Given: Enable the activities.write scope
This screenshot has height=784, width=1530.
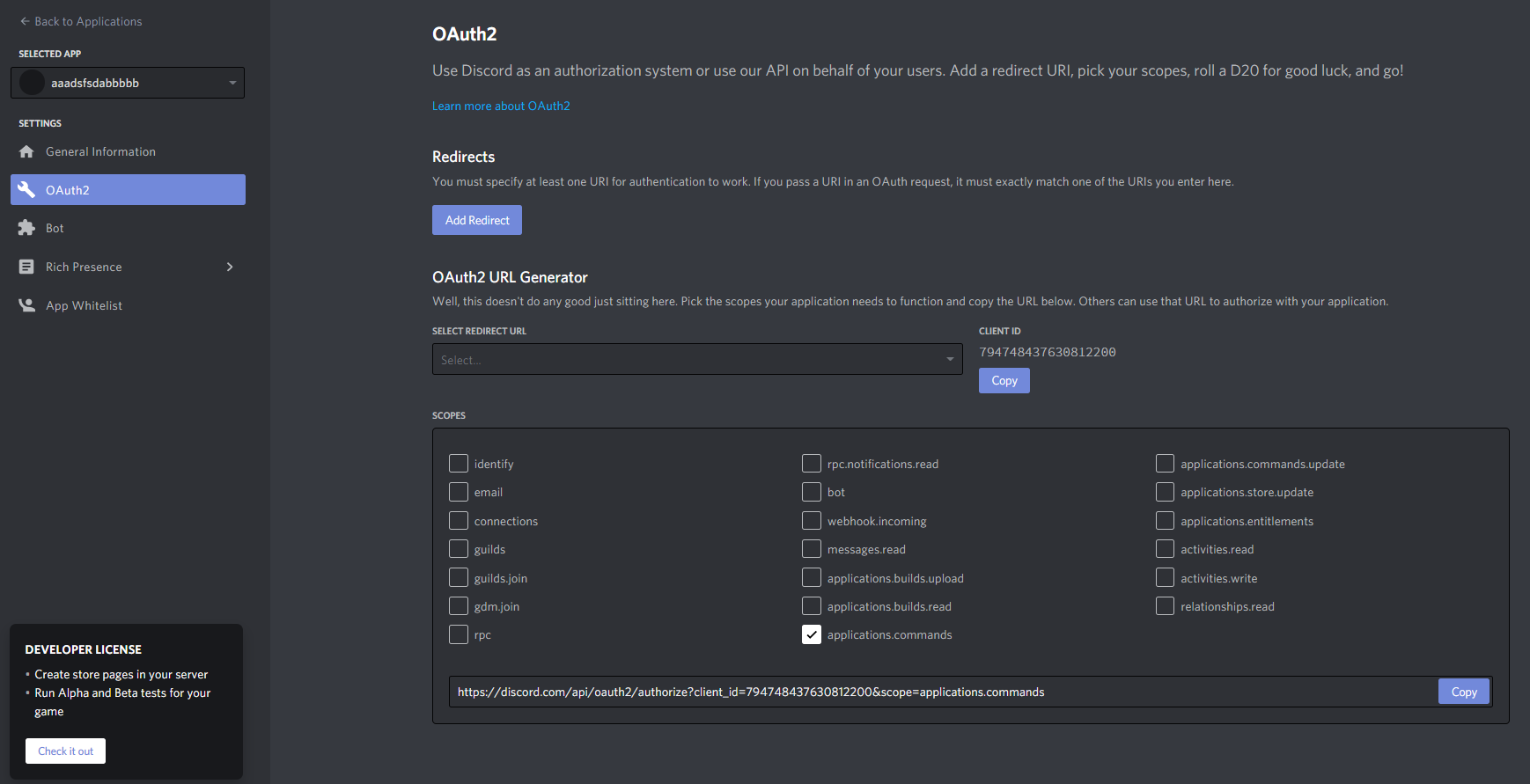Looking at the screenshot, I should point(1165,578).
